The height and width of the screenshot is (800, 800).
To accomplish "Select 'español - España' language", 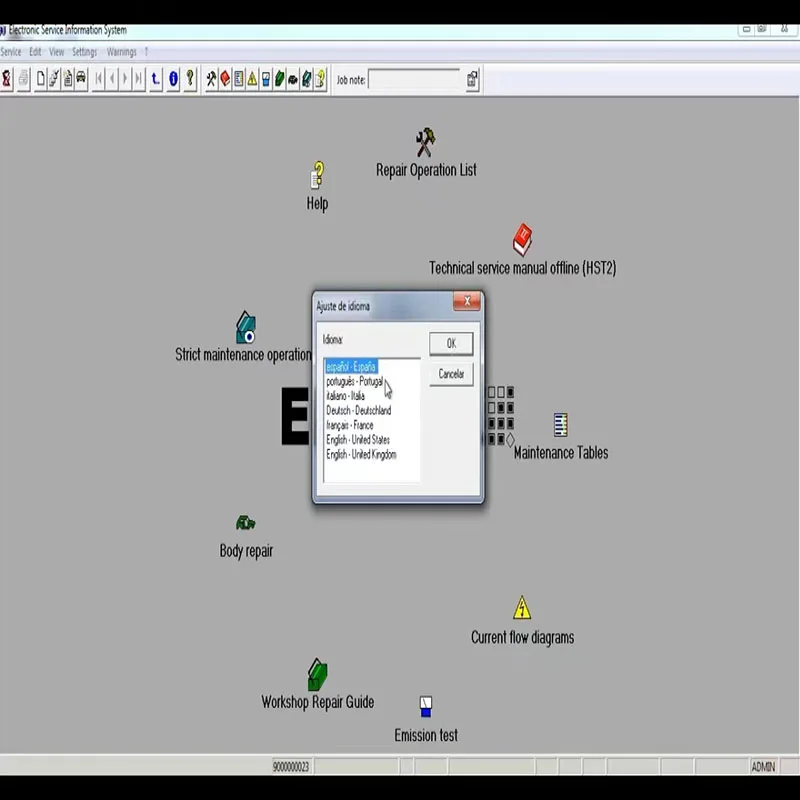I will click(351, 366).
